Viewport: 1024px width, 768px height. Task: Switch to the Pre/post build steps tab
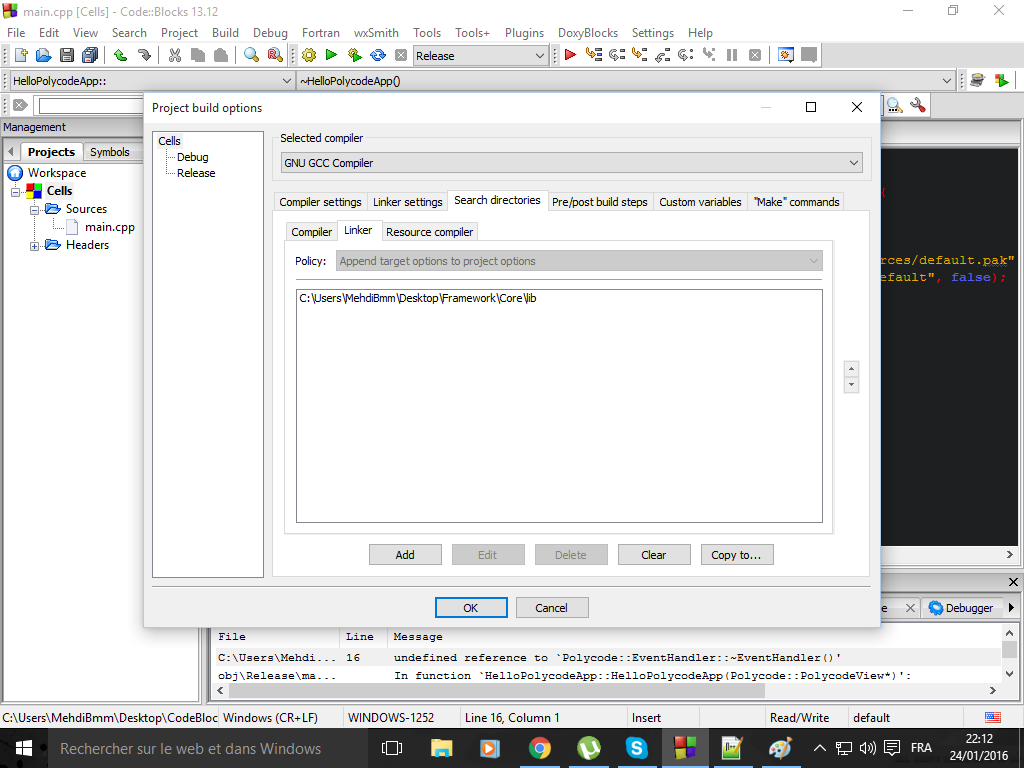point(600,201)
